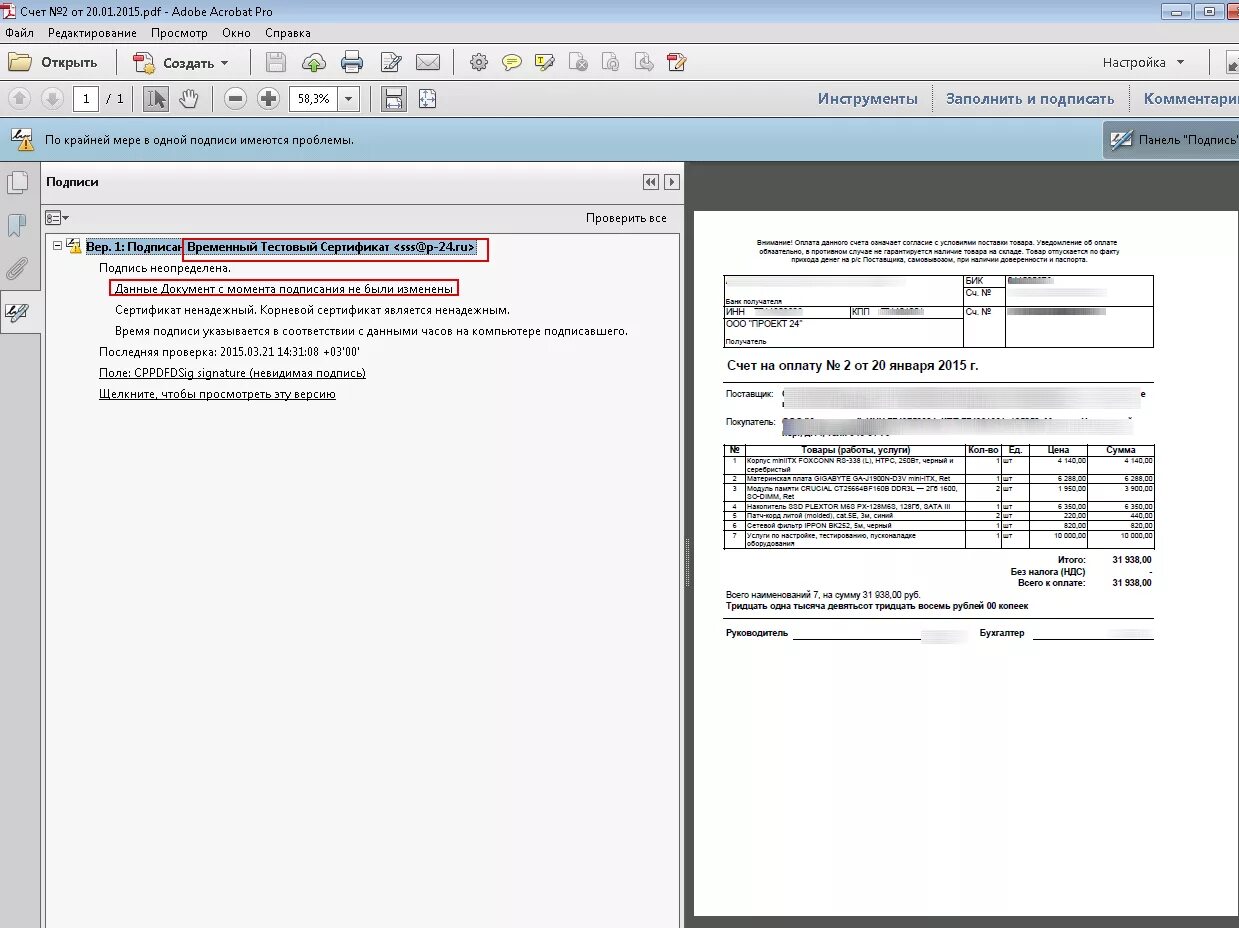Click the edit PDF pencil icon
Image resolution: width=1239 pixels, height=928 pixels.
pos(677,62)
